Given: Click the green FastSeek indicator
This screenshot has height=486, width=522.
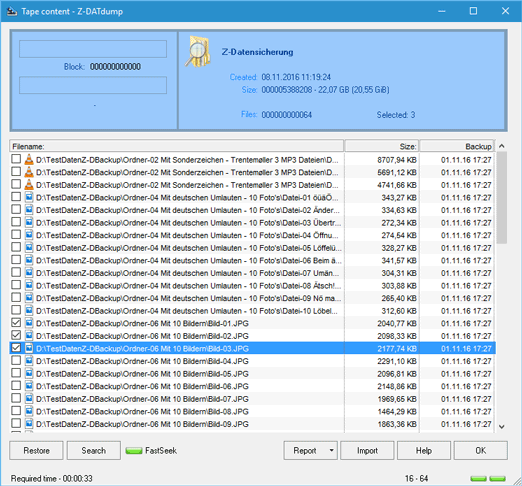Looking at the screenshot, I should click(134, 451).
